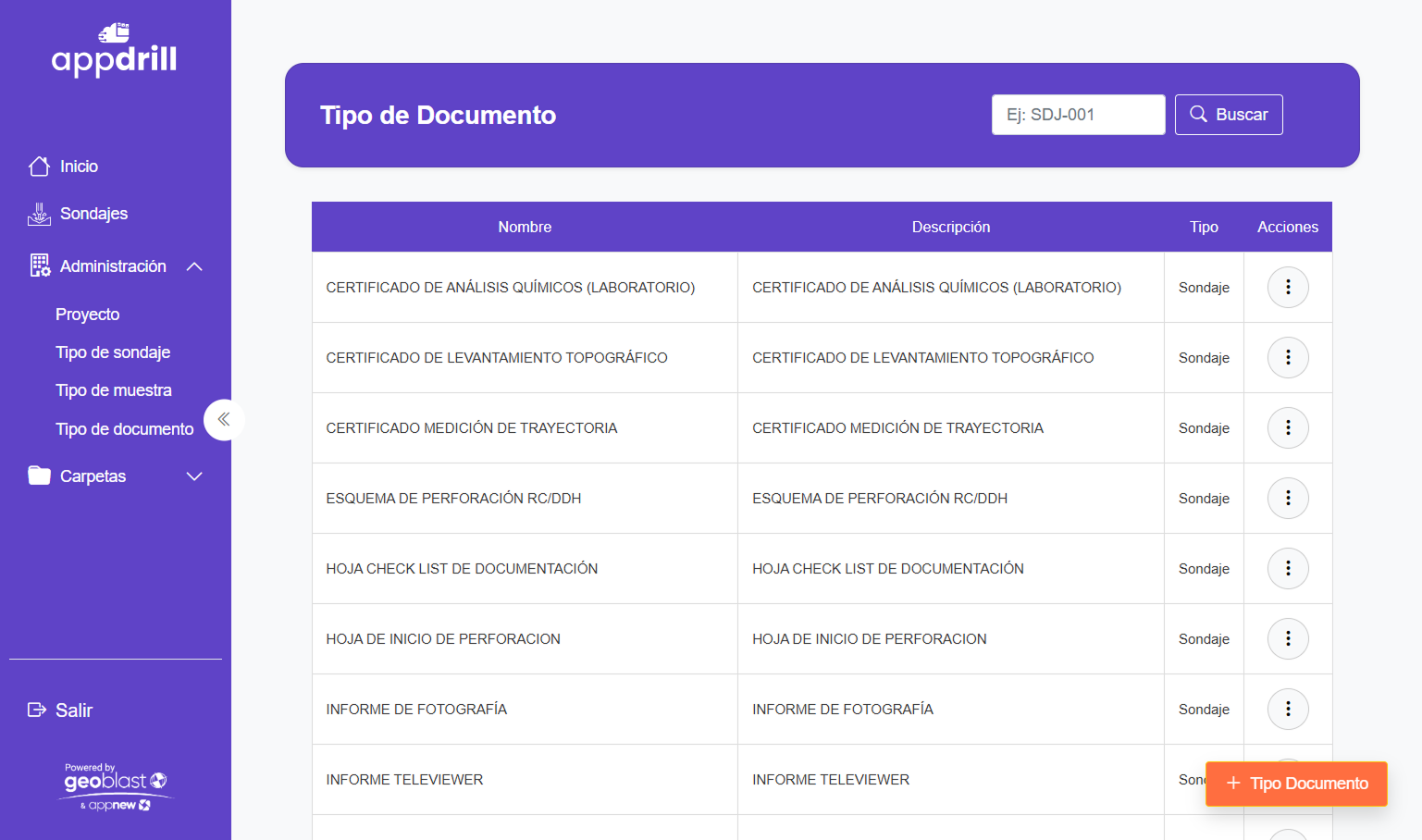The image size is (1422, 840).
Task: Click the geoblast powered-by logo
Action: 116,787
